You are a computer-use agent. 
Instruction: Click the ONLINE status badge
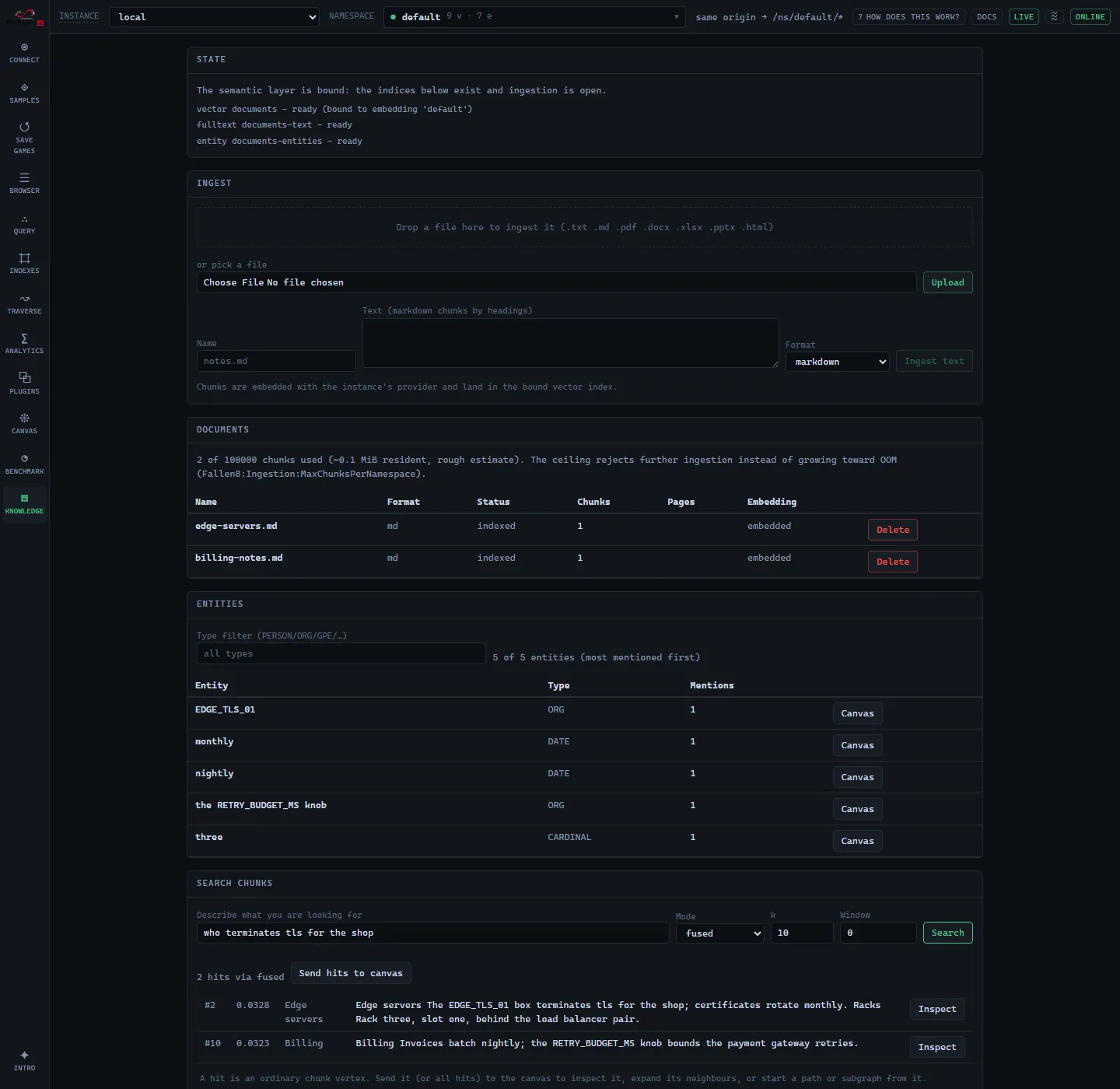tap(1090, 16)
